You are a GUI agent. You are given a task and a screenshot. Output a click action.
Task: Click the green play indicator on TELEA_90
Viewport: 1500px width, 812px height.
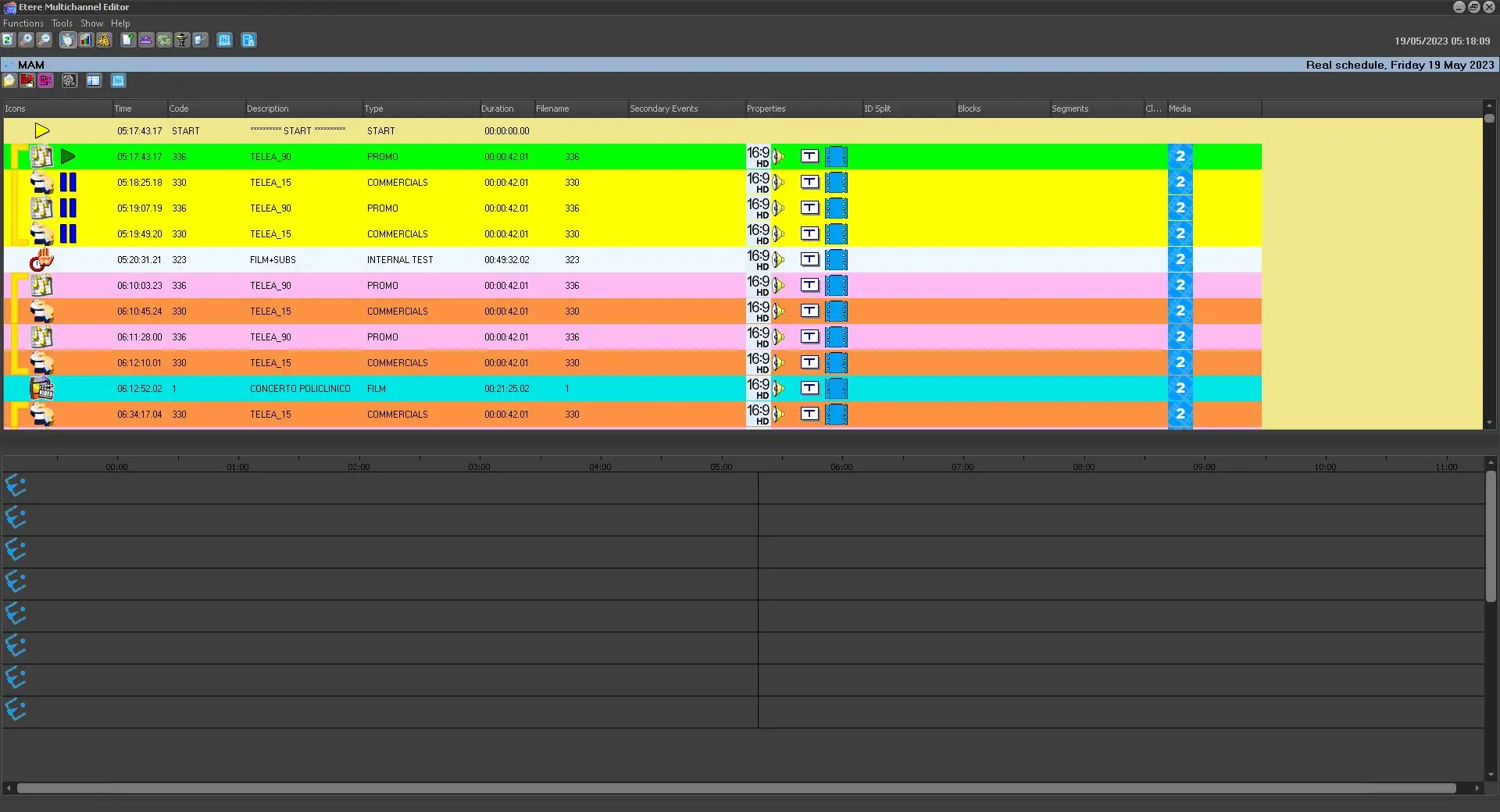point(68,157)
